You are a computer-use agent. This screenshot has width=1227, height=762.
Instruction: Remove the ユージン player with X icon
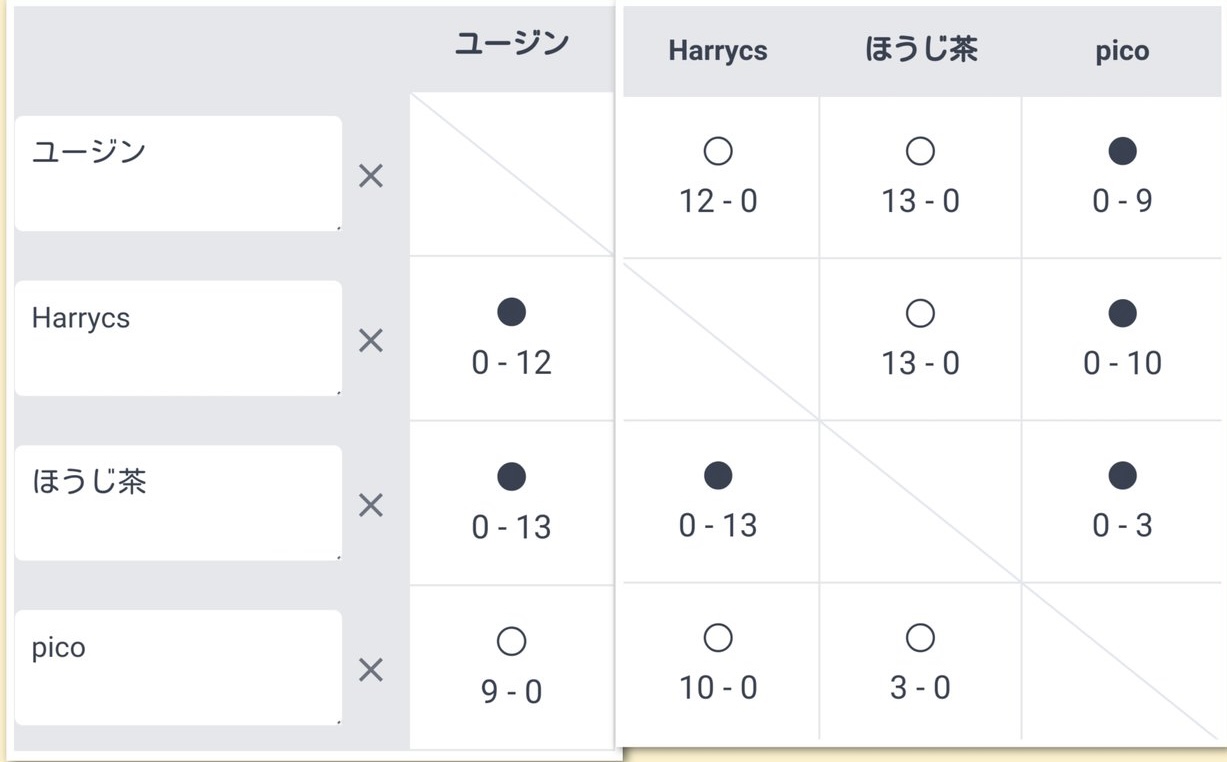click(371, 177)
